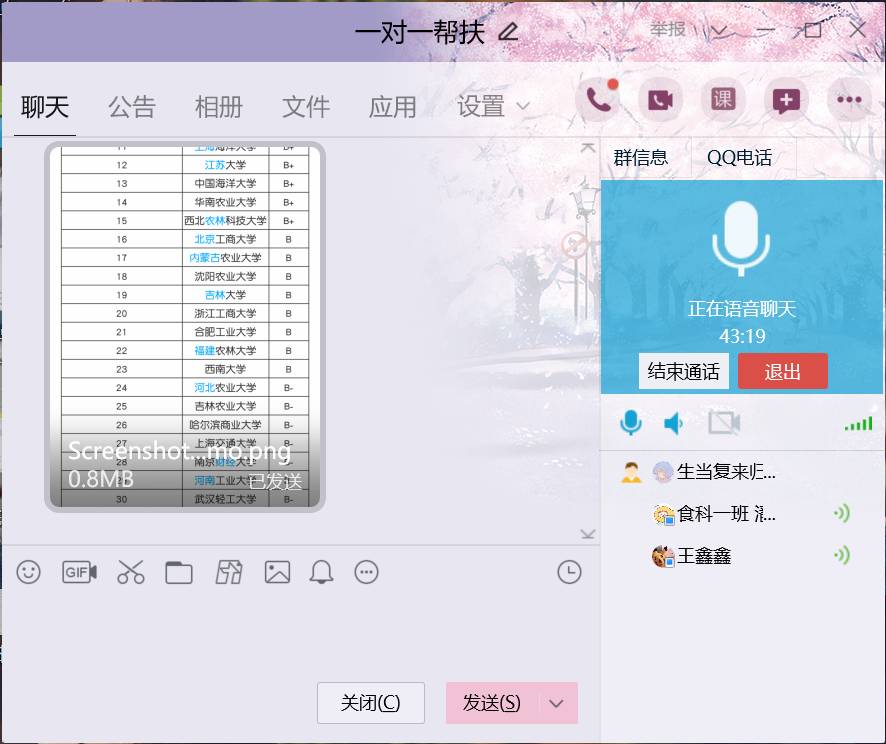
Task: Click the plus icon in top toolbar
Action: (x=784, y=99)
